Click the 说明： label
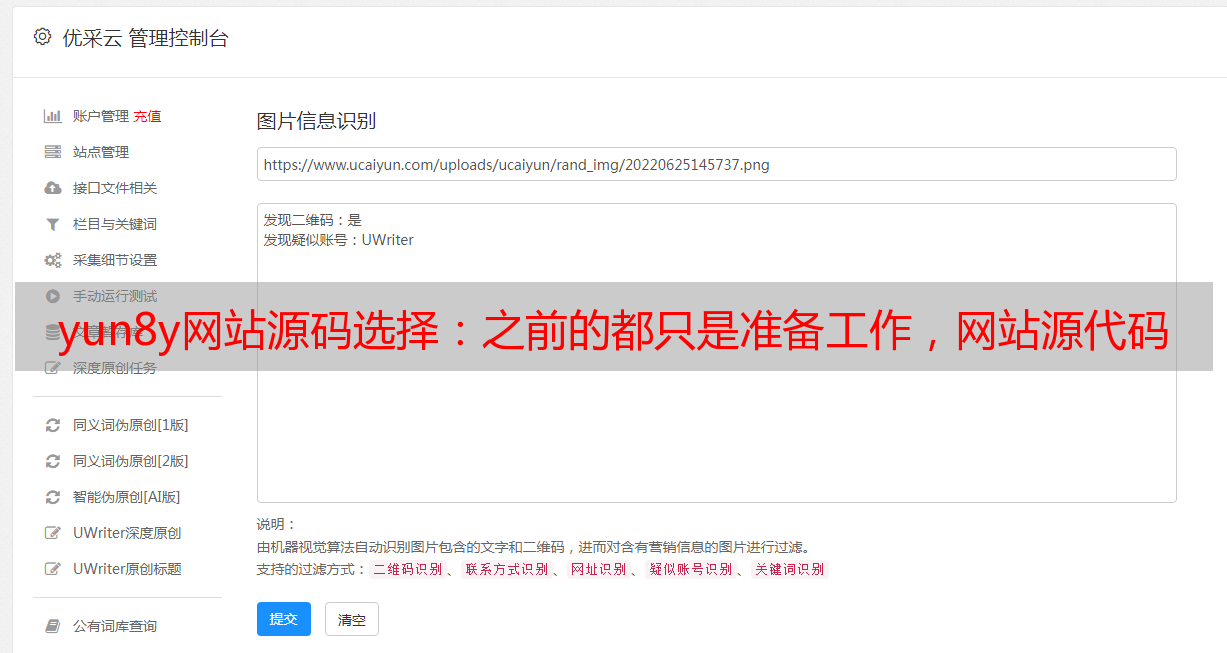This screenshot has height=653, width=1227. coord(277,524)
